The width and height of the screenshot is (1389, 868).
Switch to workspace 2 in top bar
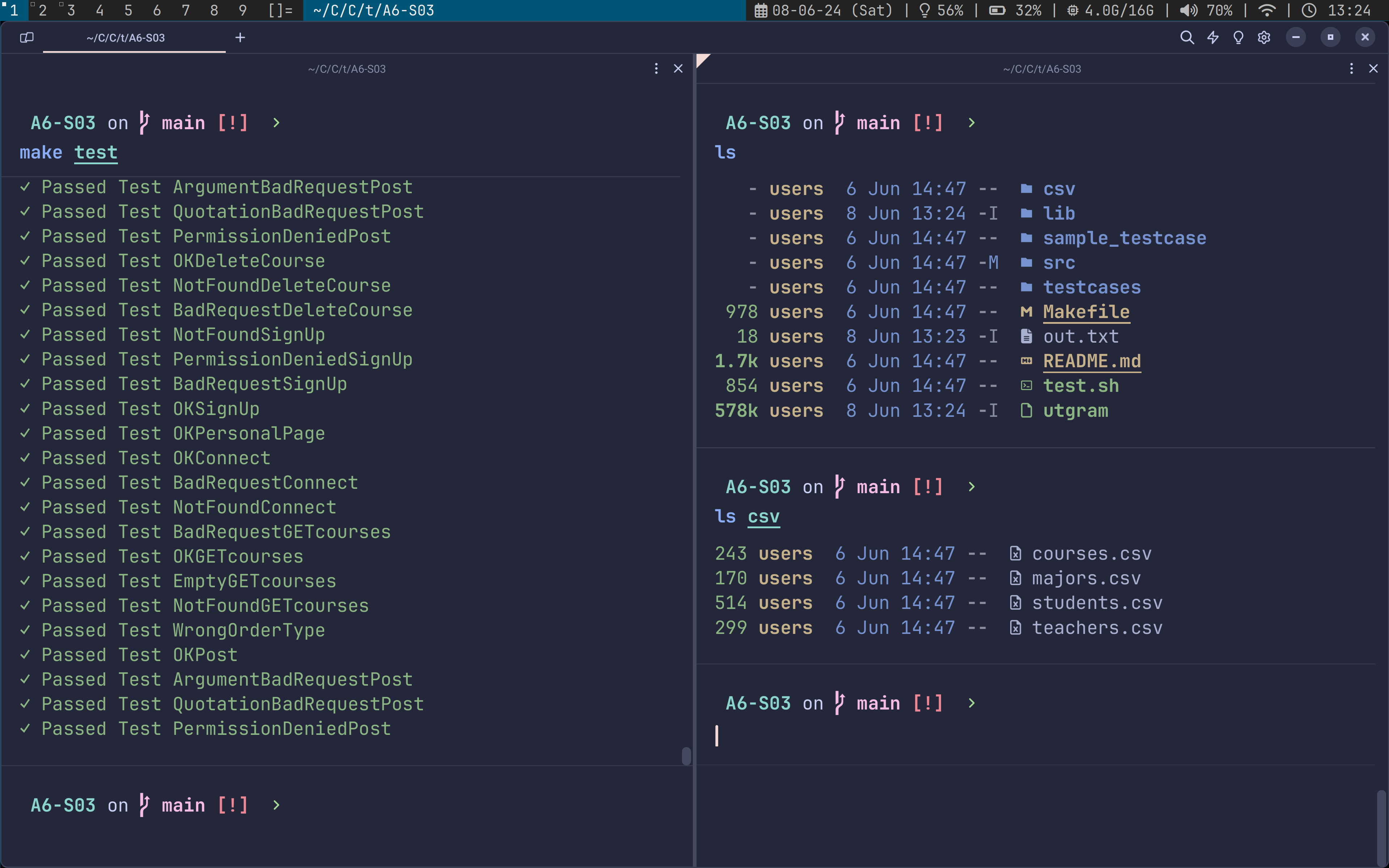pyautogui.click(x=42, y=10)
